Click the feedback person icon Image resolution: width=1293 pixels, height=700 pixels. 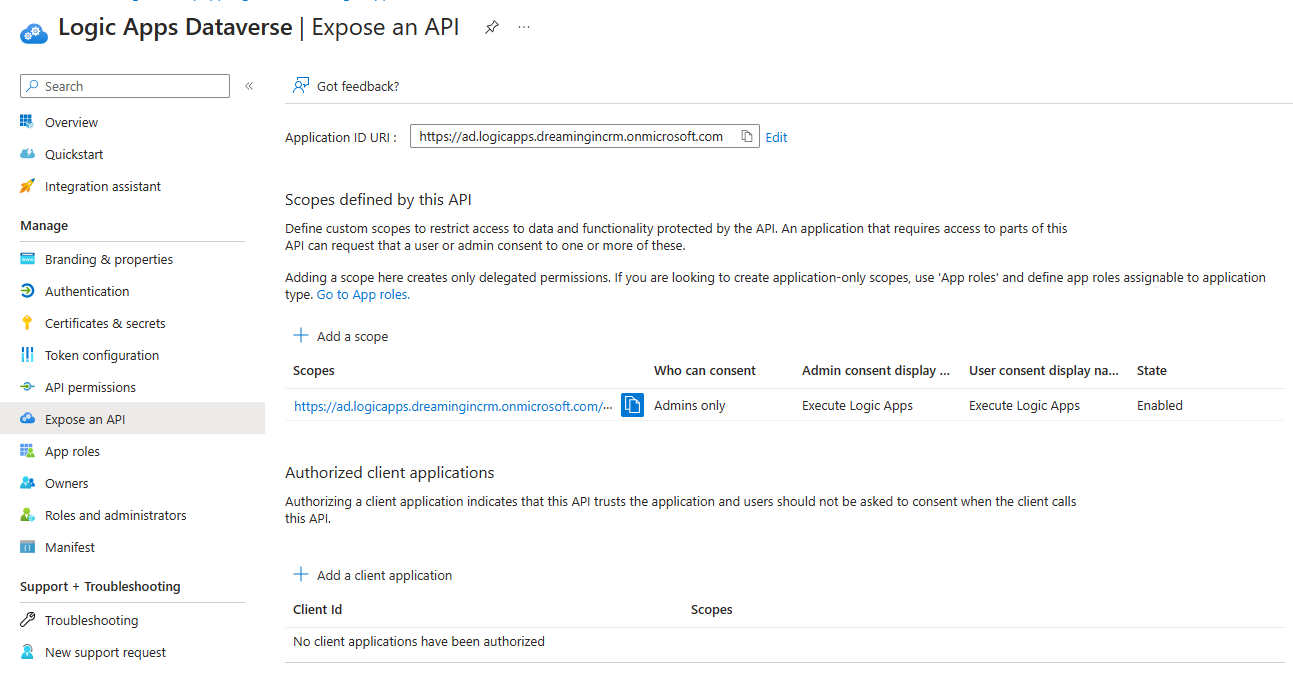point(301,86)
